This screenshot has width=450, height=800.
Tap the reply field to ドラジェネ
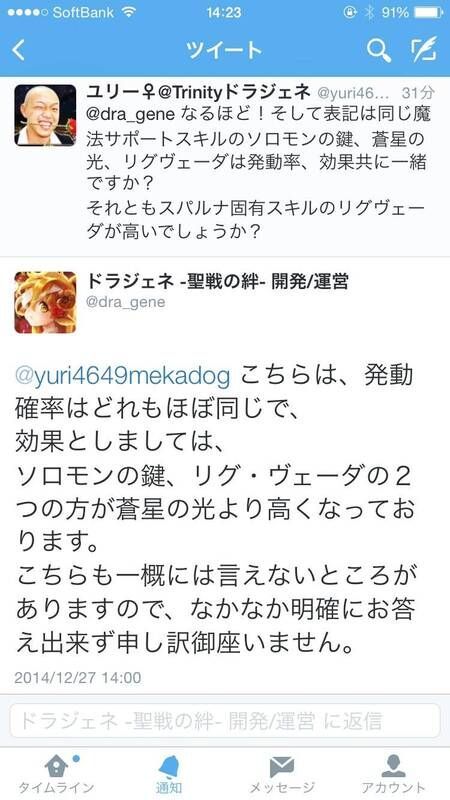pos(225,720)
